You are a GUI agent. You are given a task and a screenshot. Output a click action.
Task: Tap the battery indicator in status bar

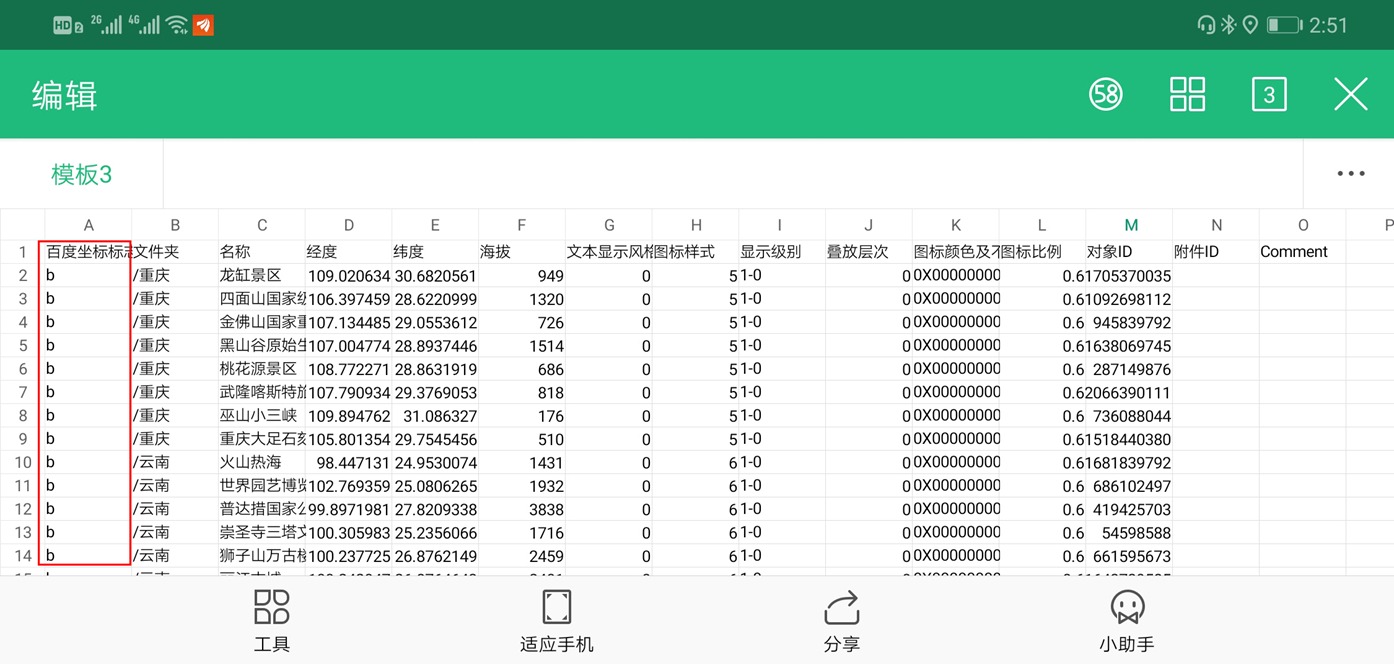tap(1283, 25)
